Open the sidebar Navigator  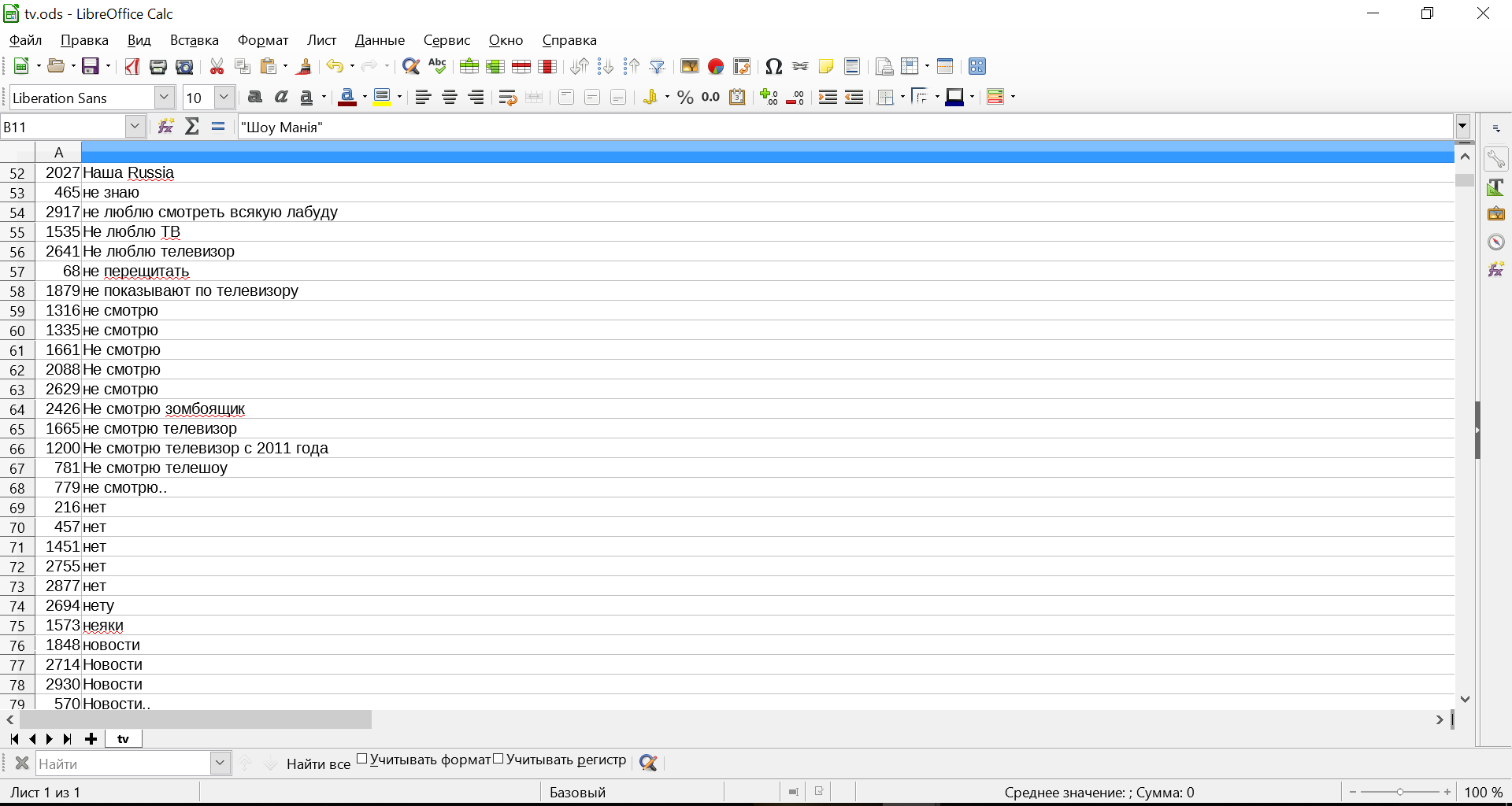point(1496,242)
